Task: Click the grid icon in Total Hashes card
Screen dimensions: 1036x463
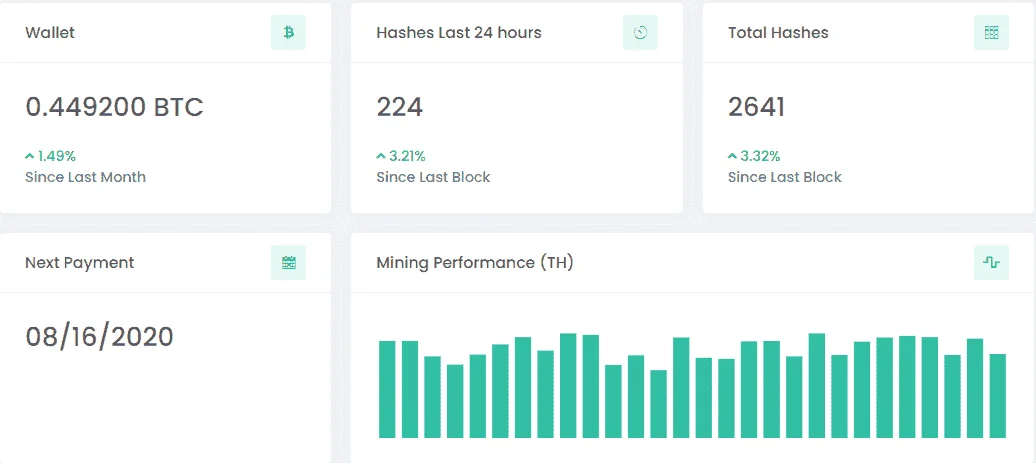Action: coord(991,32)
